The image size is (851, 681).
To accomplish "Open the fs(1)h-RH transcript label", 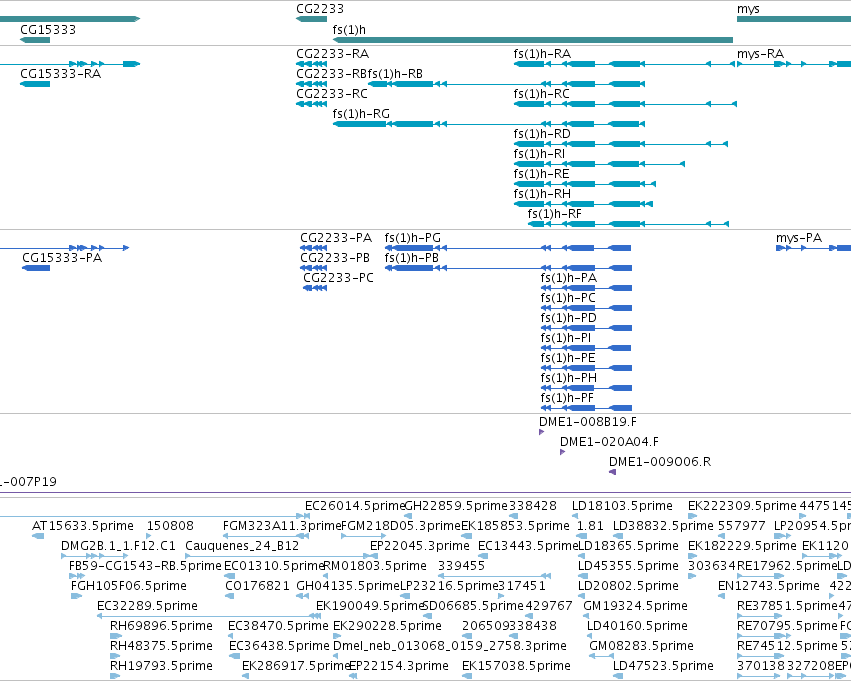I will pos(542,194).
